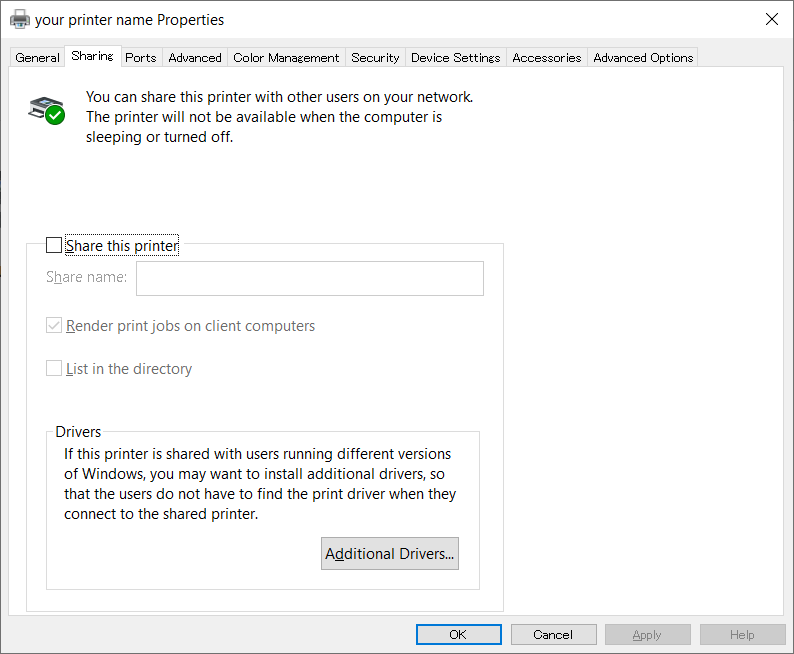
Task: Click the Sharing tab
Action: [x=92, y=56]
